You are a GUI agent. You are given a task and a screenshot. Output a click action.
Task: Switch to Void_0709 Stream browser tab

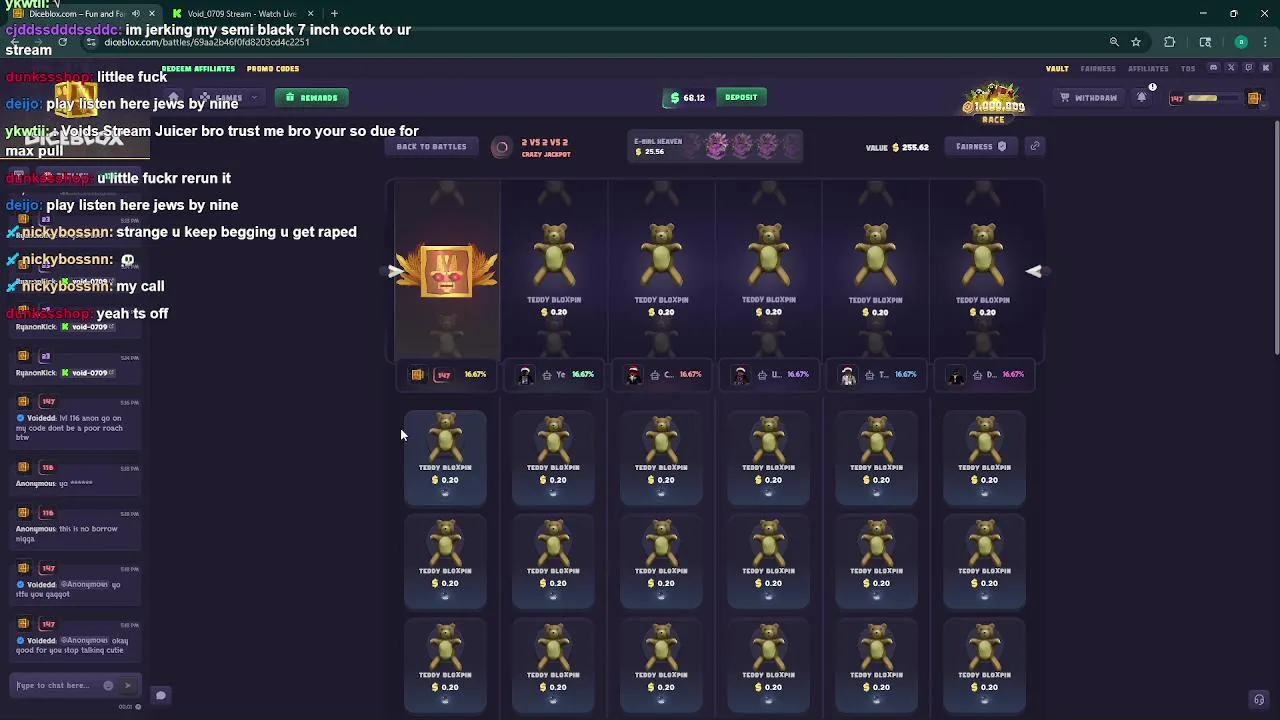coord(242,14)
